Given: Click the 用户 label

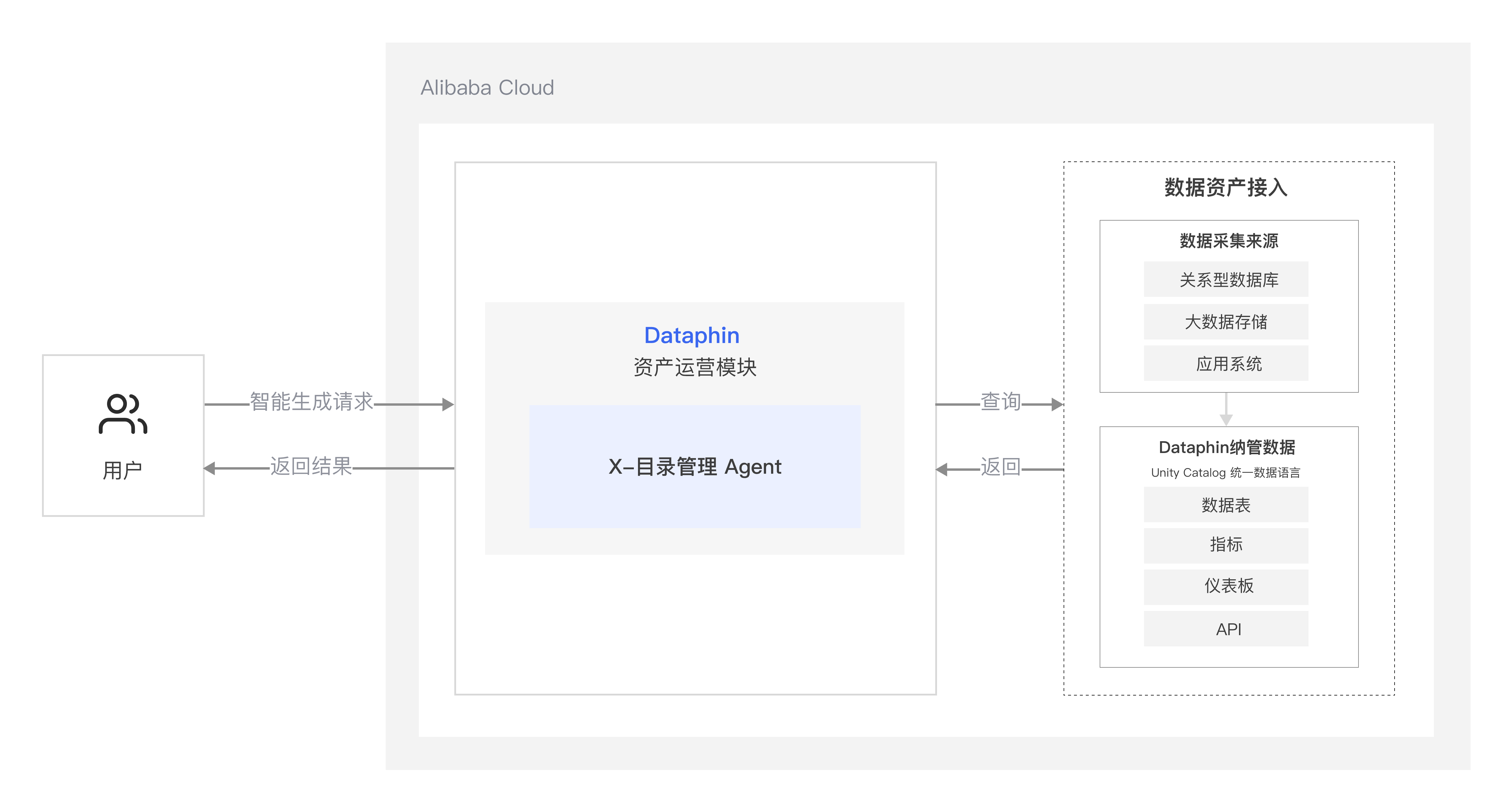Looking at the screenshot, I should coord(123,470).
